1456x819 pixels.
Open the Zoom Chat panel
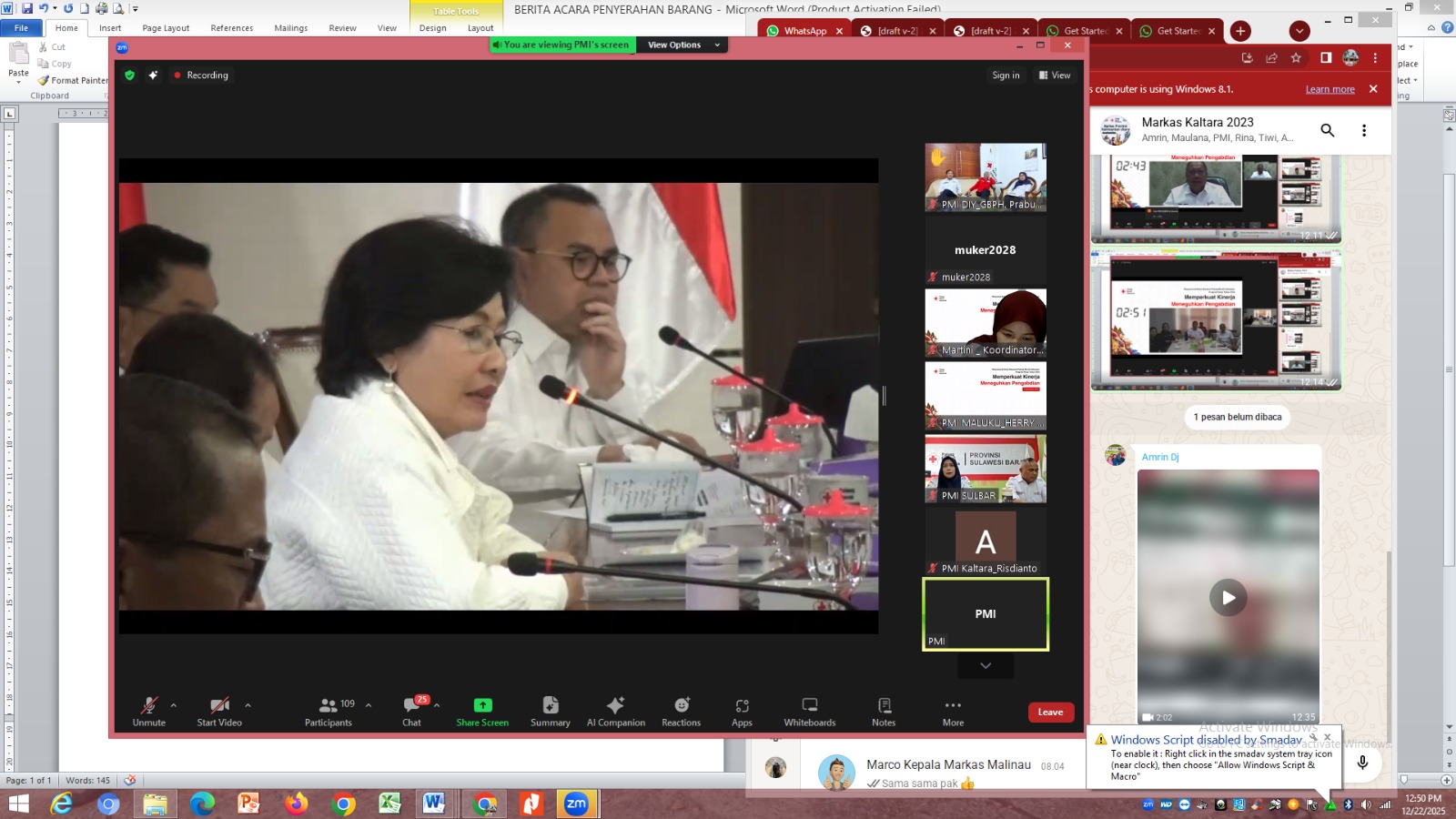pyautogui.click(x=411, y=711)
